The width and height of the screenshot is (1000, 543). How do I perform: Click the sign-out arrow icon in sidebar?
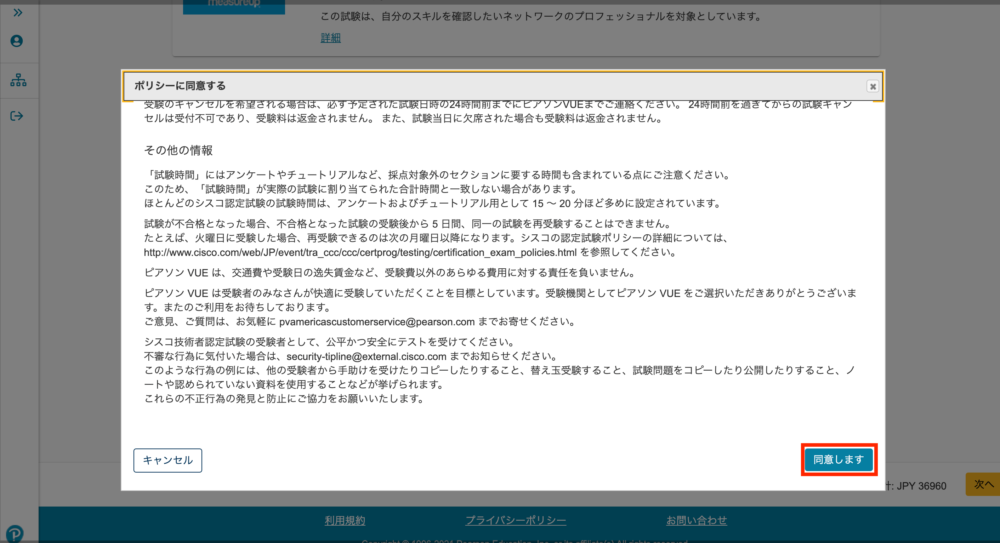coord(17,116)
